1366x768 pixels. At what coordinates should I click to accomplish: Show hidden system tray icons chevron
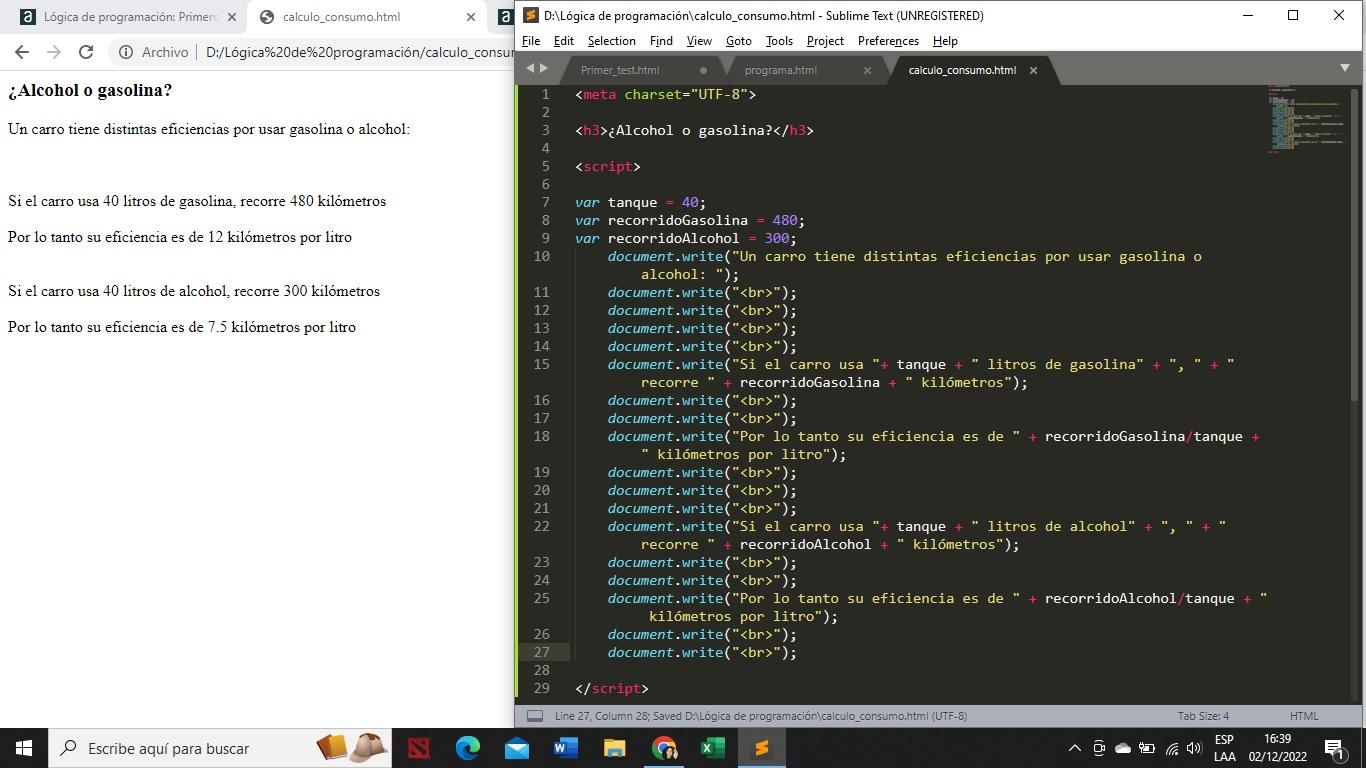(1075, 748)
